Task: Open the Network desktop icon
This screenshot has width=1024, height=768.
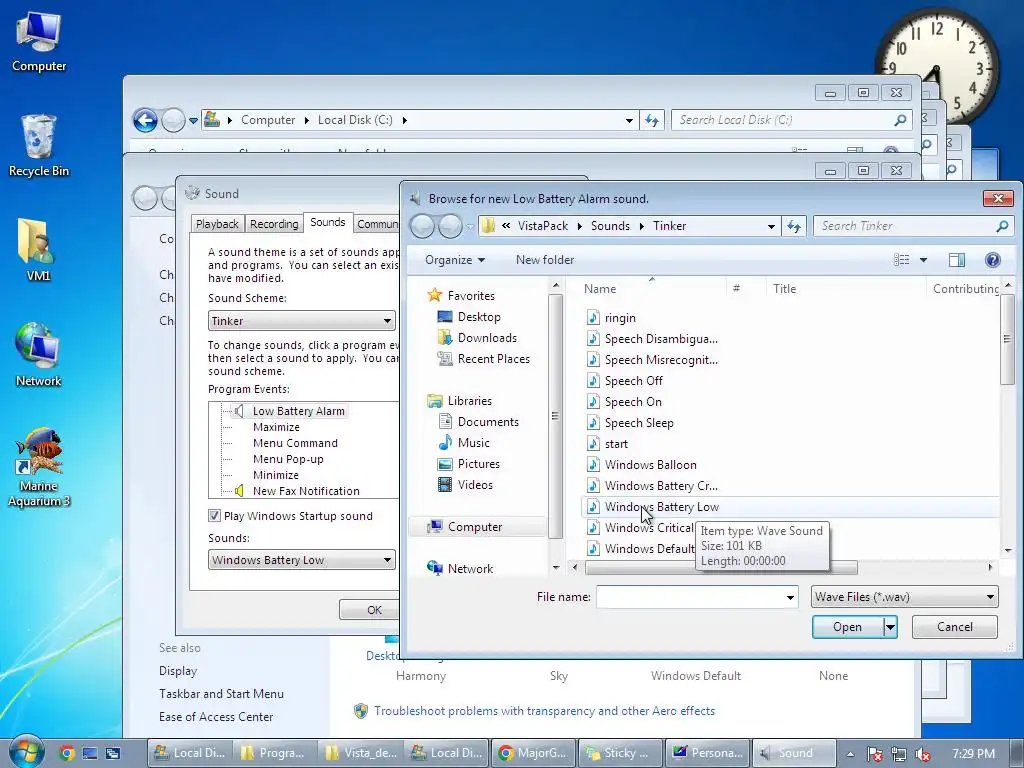Action: pyautogui.click(x=38, y=355)
